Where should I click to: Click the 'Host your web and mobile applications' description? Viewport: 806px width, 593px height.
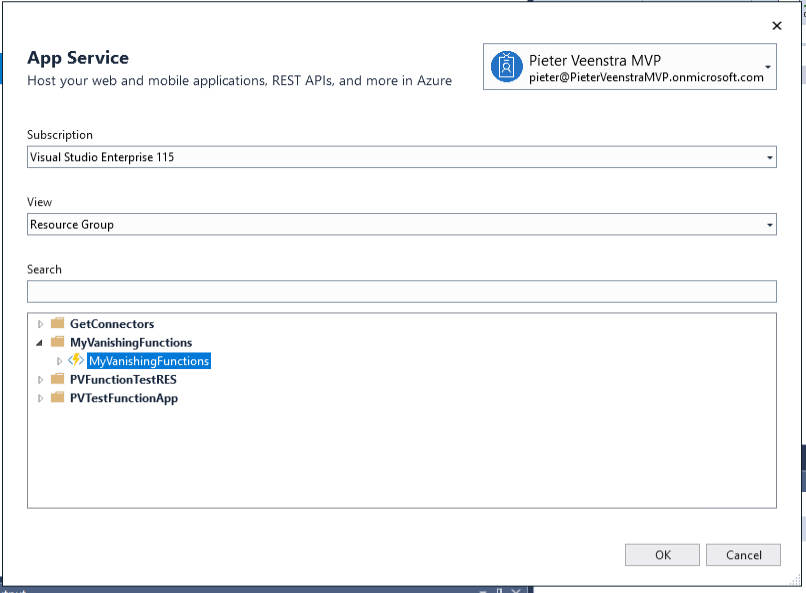click(x=240, y=81)
